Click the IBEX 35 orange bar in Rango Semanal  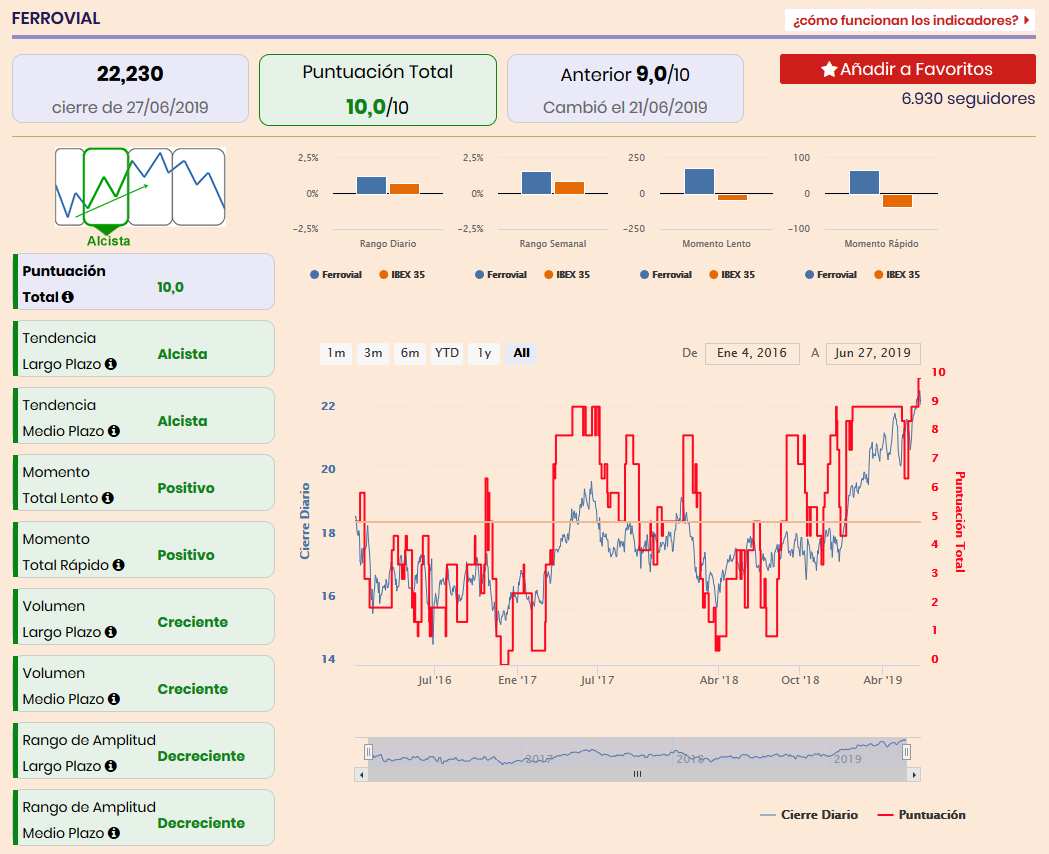coord(569,188)
